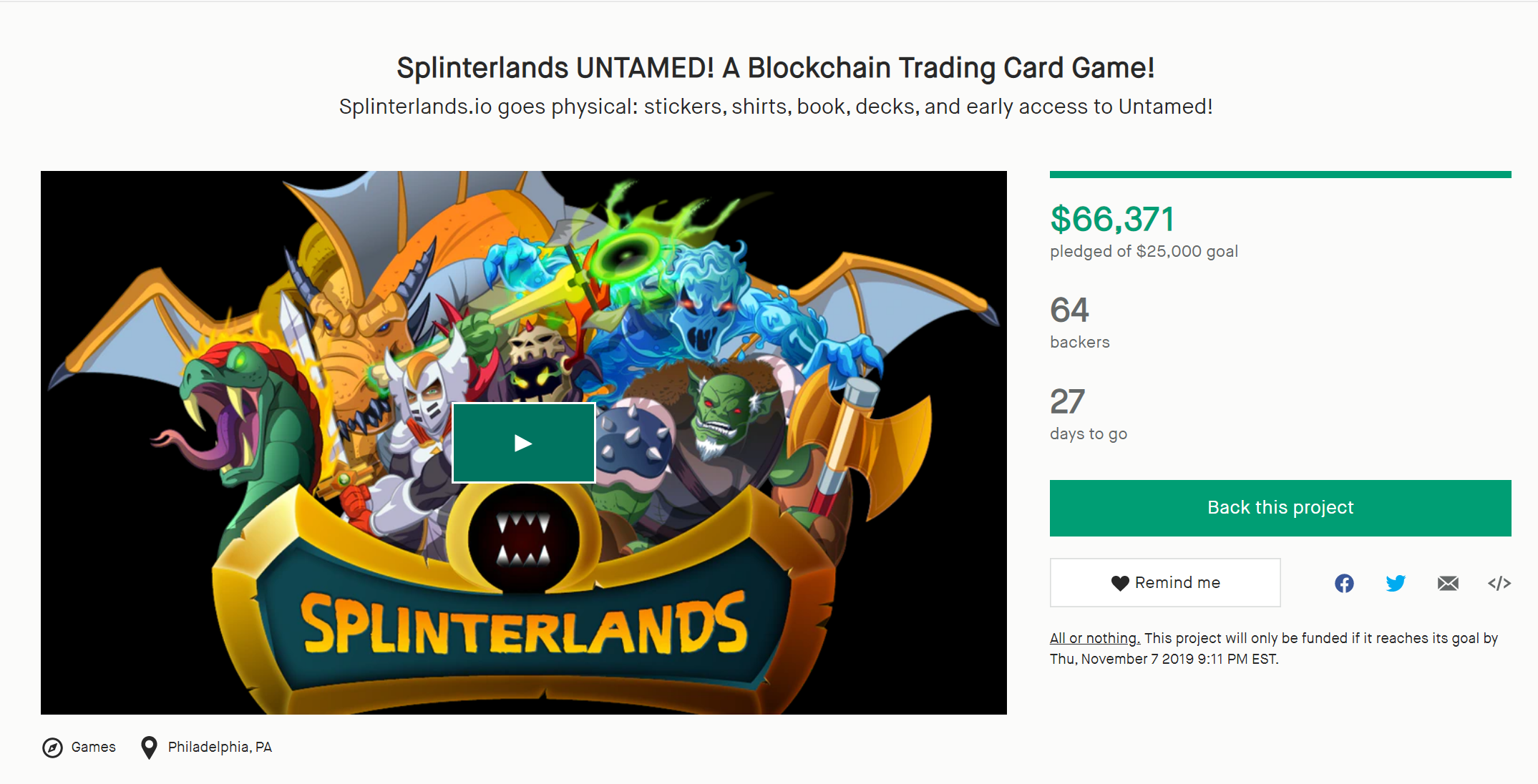This screenshot has height=784, width=1538.
Task: Click the 27 days to go counter
Action: [x=1067, y=402]
